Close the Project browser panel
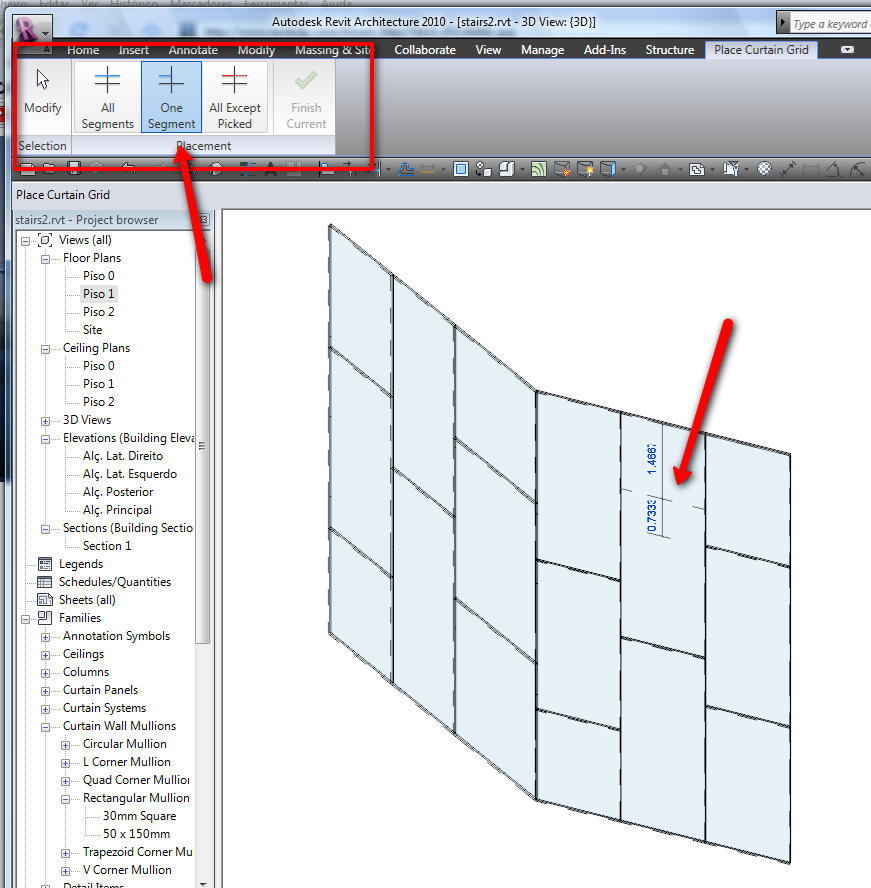The height and width of the screenshot is (888, 871). pyautogui.click(x=204, y=219)
